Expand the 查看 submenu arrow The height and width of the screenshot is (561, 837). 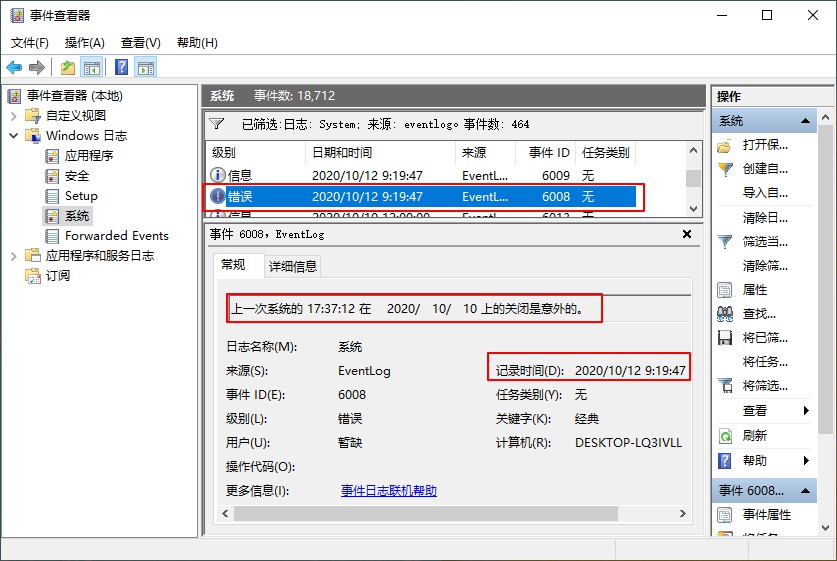point(806,410)
